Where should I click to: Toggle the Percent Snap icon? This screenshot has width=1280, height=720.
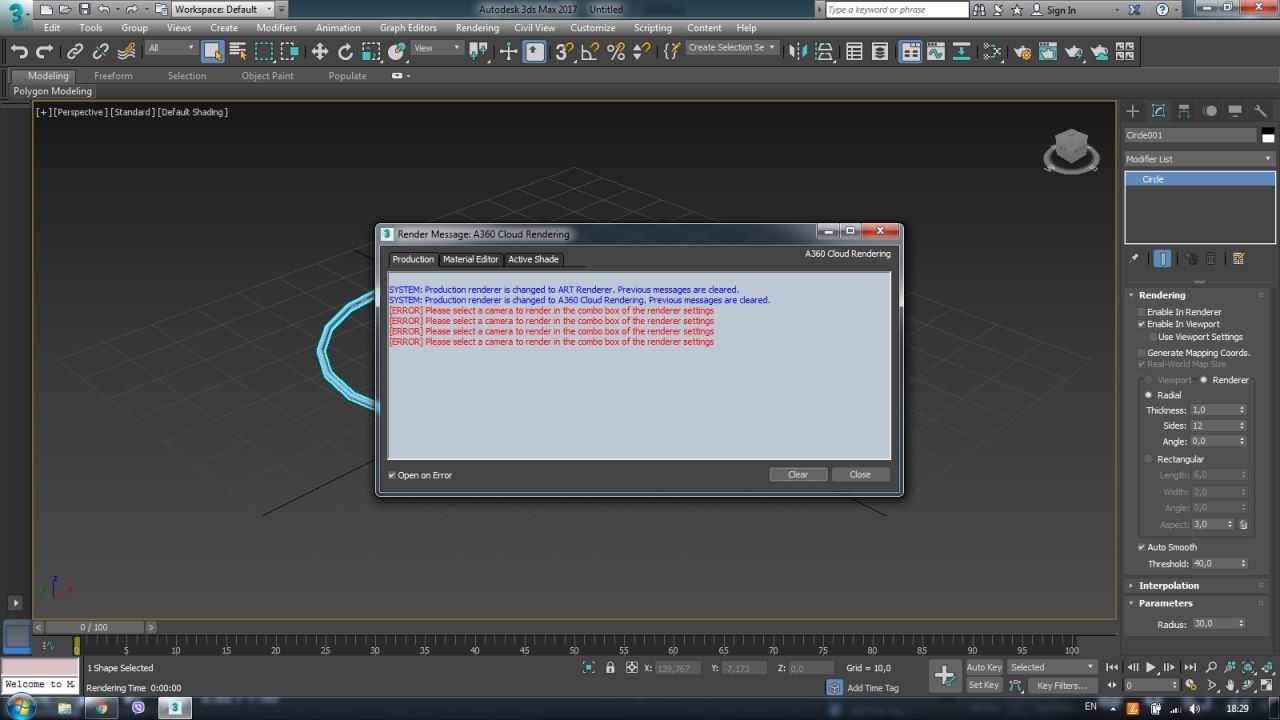(616, 52)
